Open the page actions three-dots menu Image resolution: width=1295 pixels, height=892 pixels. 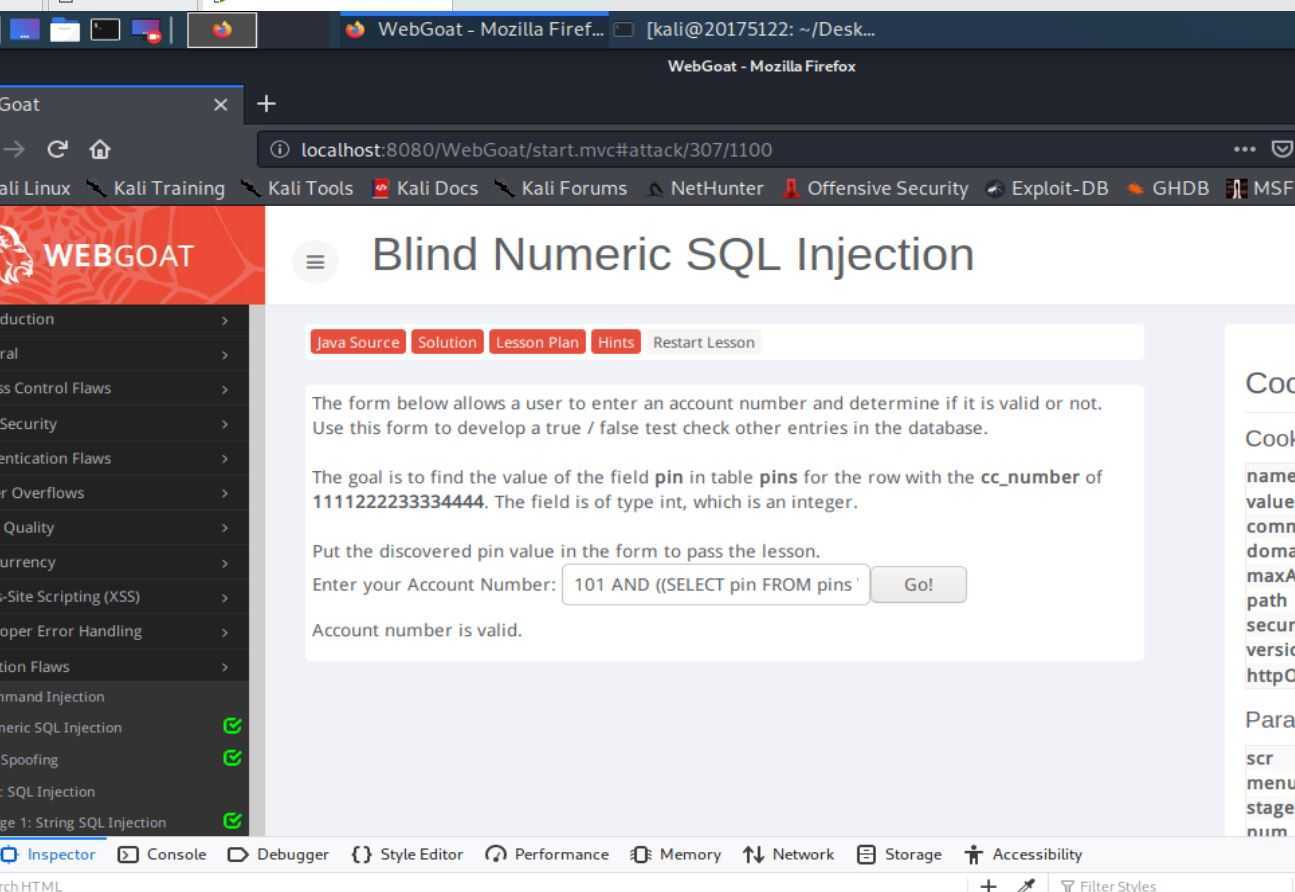click(x=1244, y=150)
